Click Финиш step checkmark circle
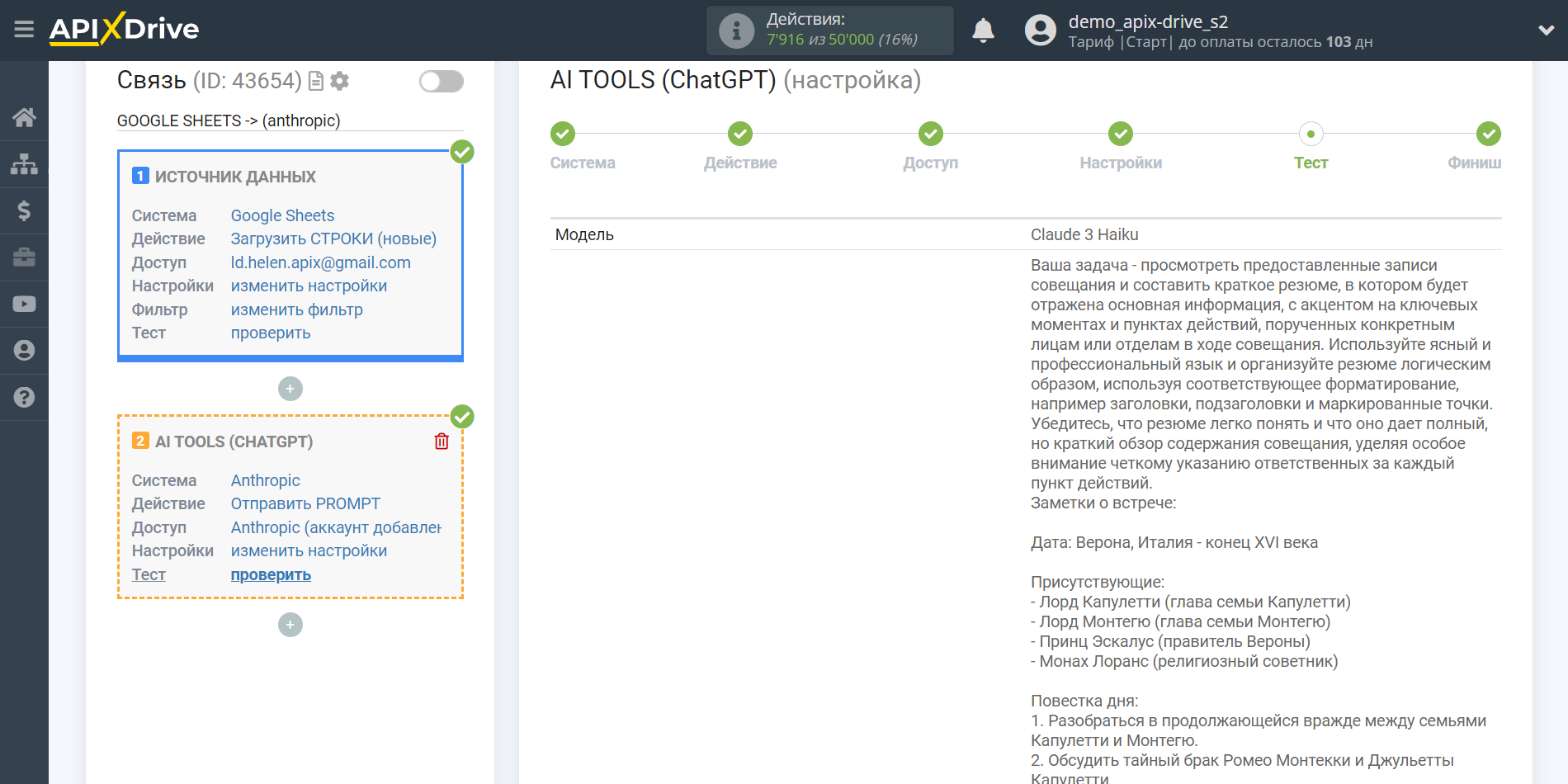Screen dimensions: 1568x784 click(x=1489, y=134)
